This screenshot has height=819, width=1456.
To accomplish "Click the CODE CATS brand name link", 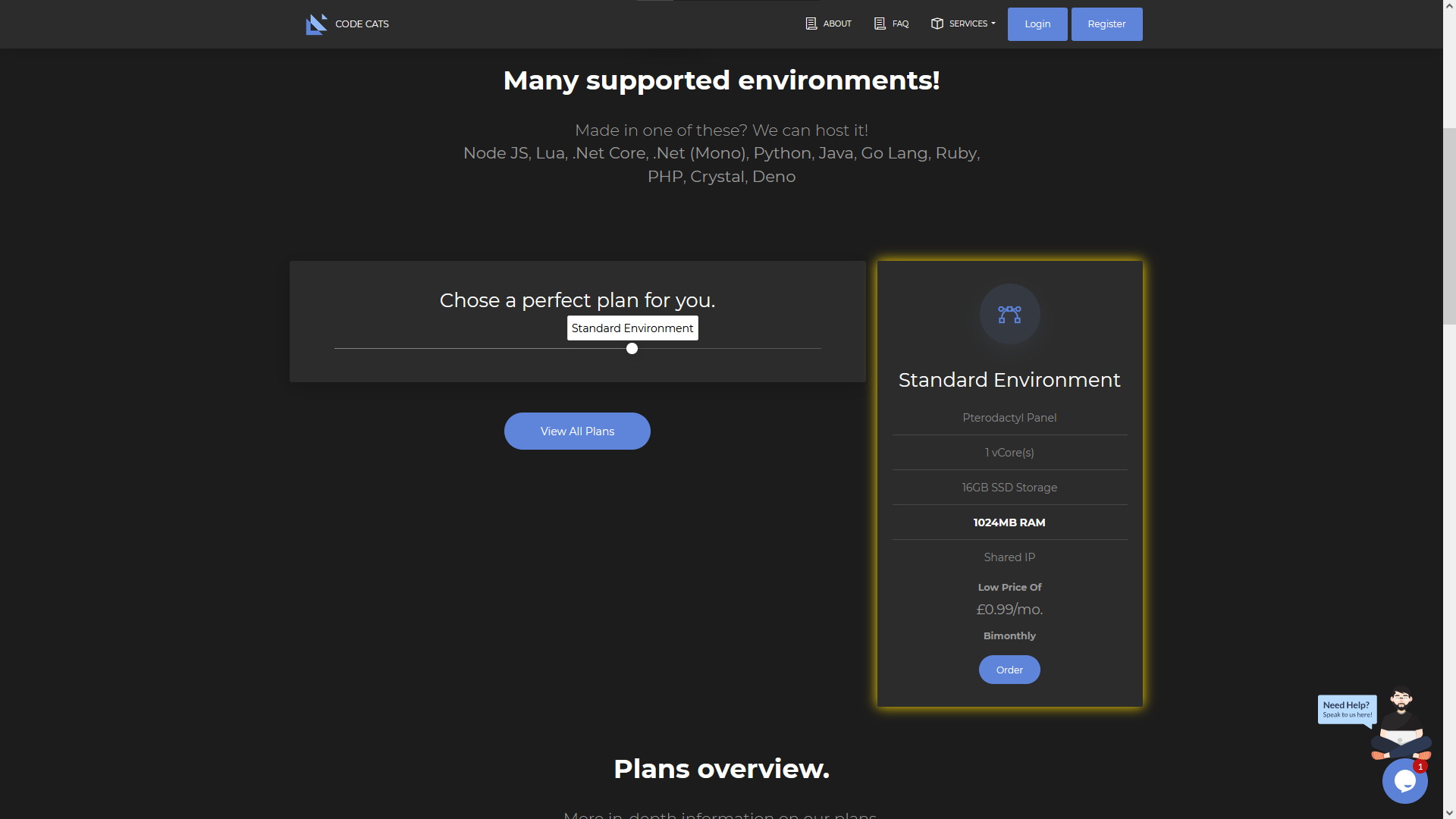I will click(362, 24).
